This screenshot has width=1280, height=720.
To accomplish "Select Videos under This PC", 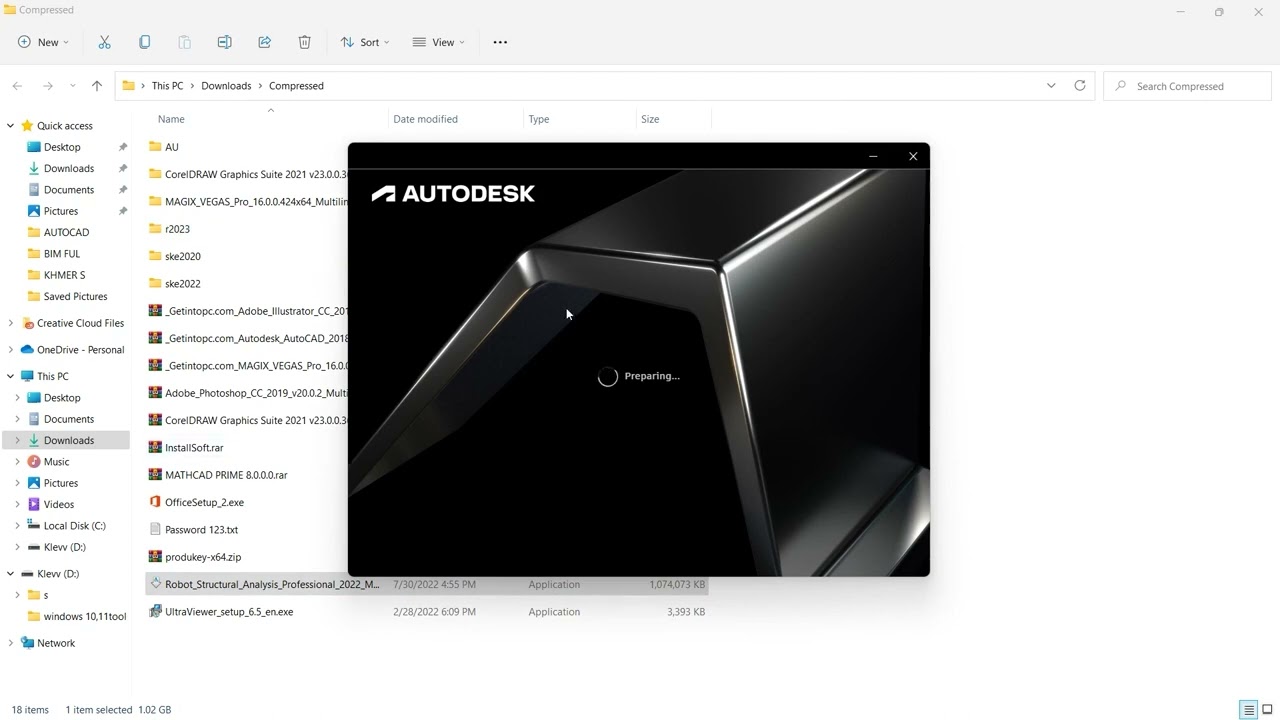I will [x=59, y=504].
